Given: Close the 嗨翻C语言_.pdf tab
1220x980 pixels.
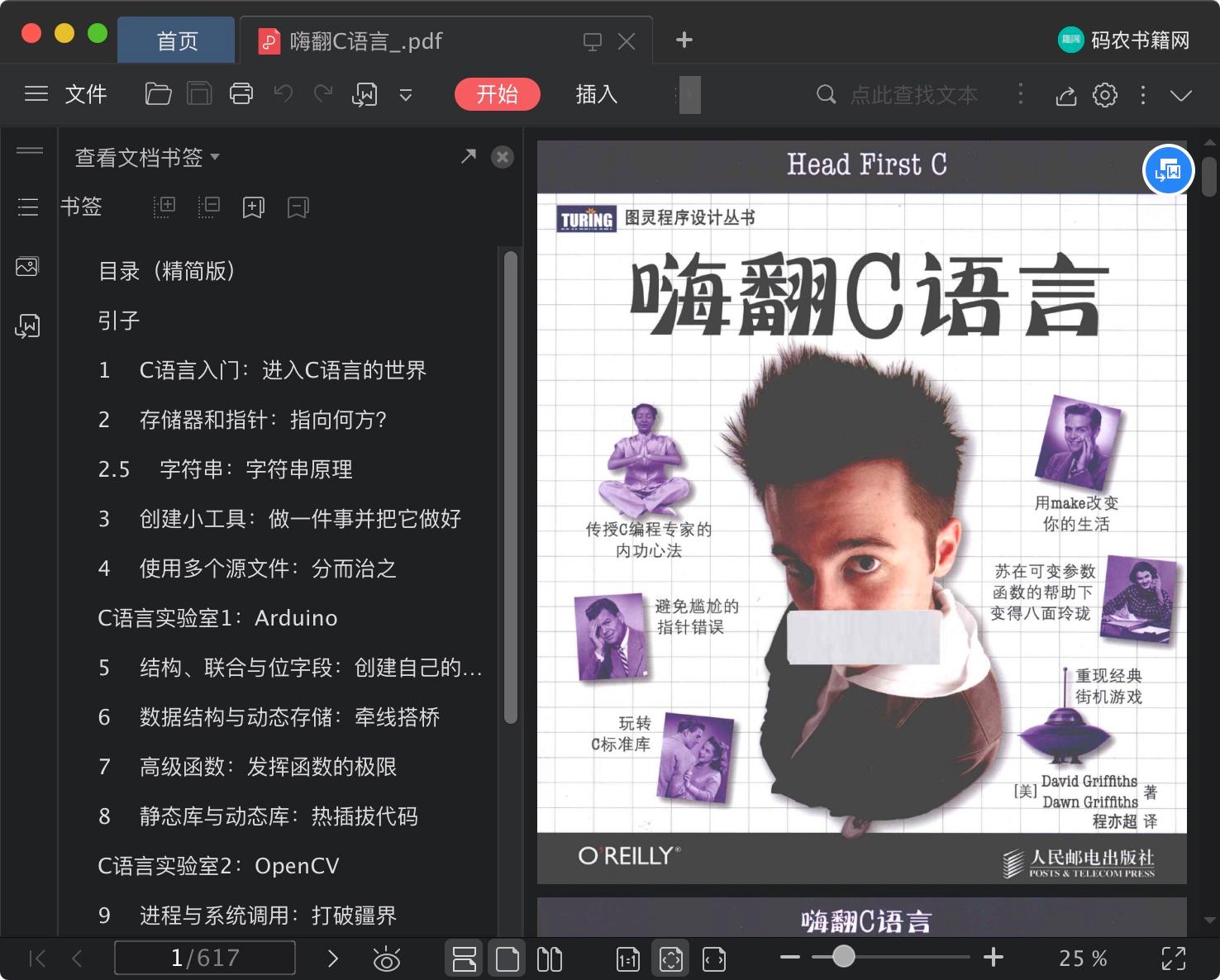Looking at the screenshot, I should coord(627,41).
